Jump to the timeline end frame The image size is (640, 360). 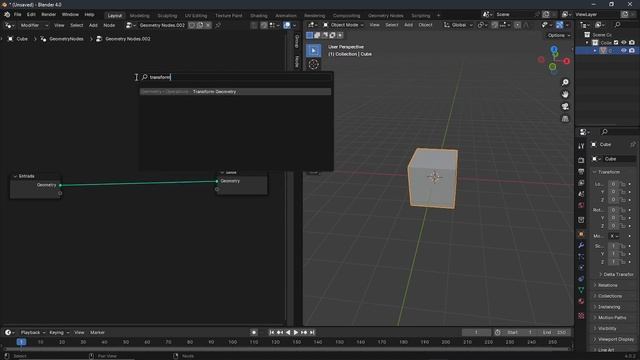pos(312,333)
